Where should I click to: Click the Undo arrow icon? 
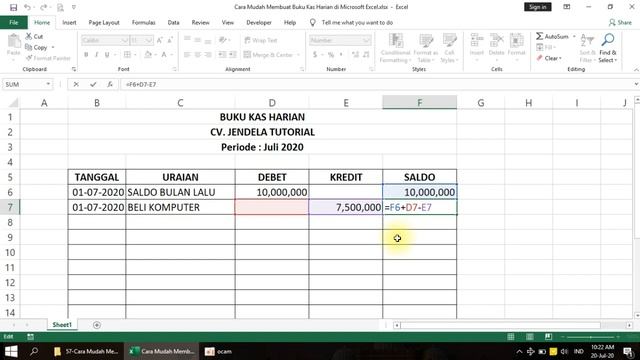pyautogui.click(x=27, y=7)
